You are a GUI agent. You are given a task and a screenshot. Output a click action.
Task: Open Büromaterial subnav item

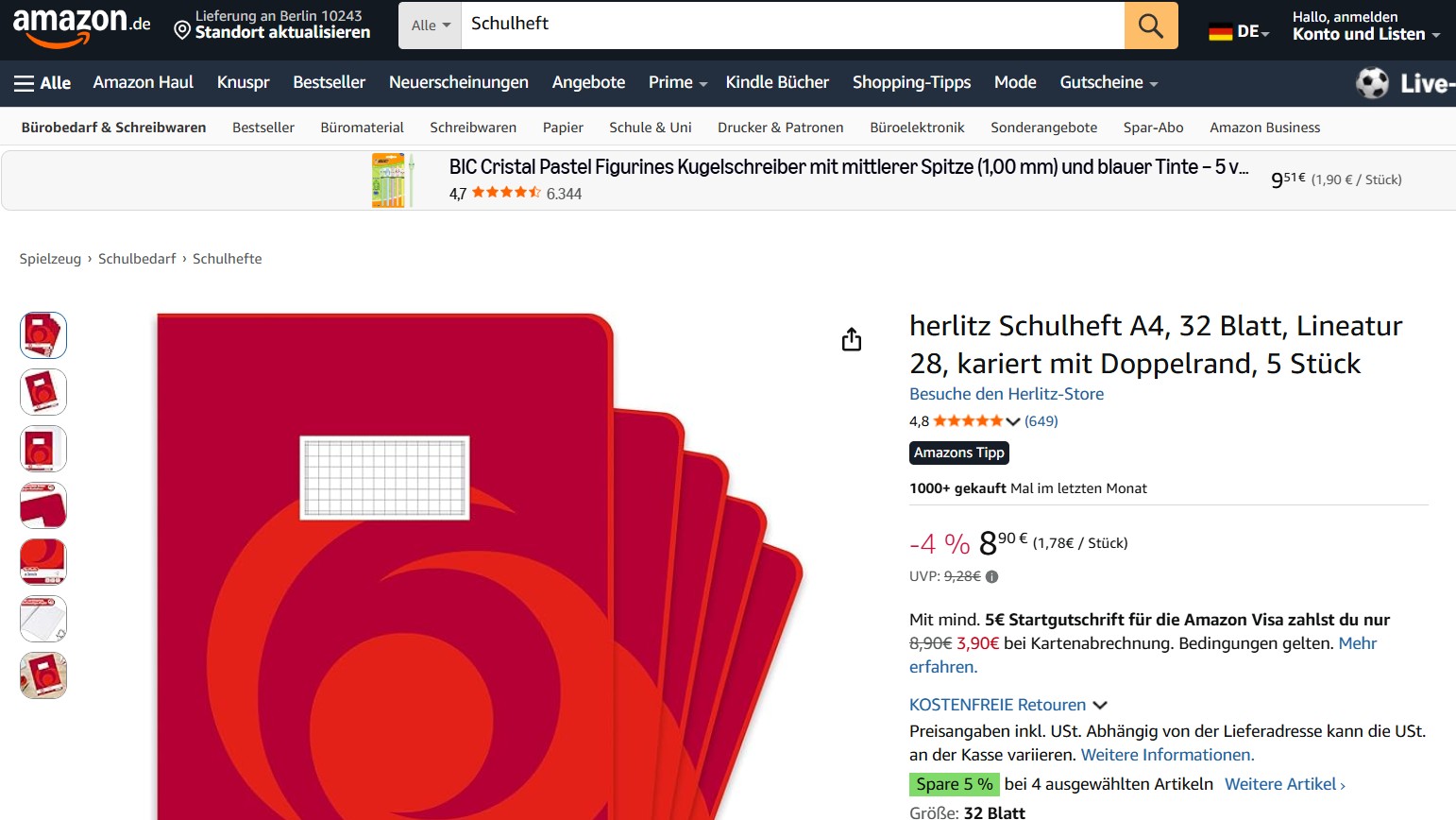pyautogui.click(x=362, y=128)
